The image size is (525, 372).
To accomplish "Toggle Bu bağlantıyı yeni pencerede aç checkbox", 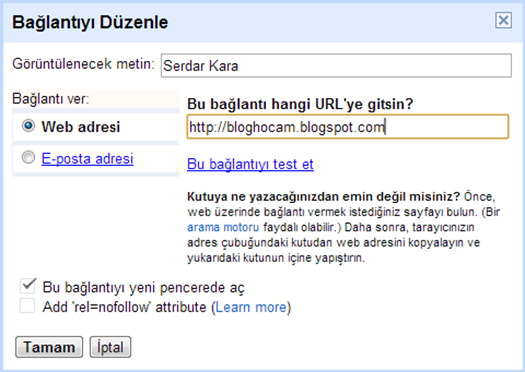I will pyautogui.click(x=27, y=286).
